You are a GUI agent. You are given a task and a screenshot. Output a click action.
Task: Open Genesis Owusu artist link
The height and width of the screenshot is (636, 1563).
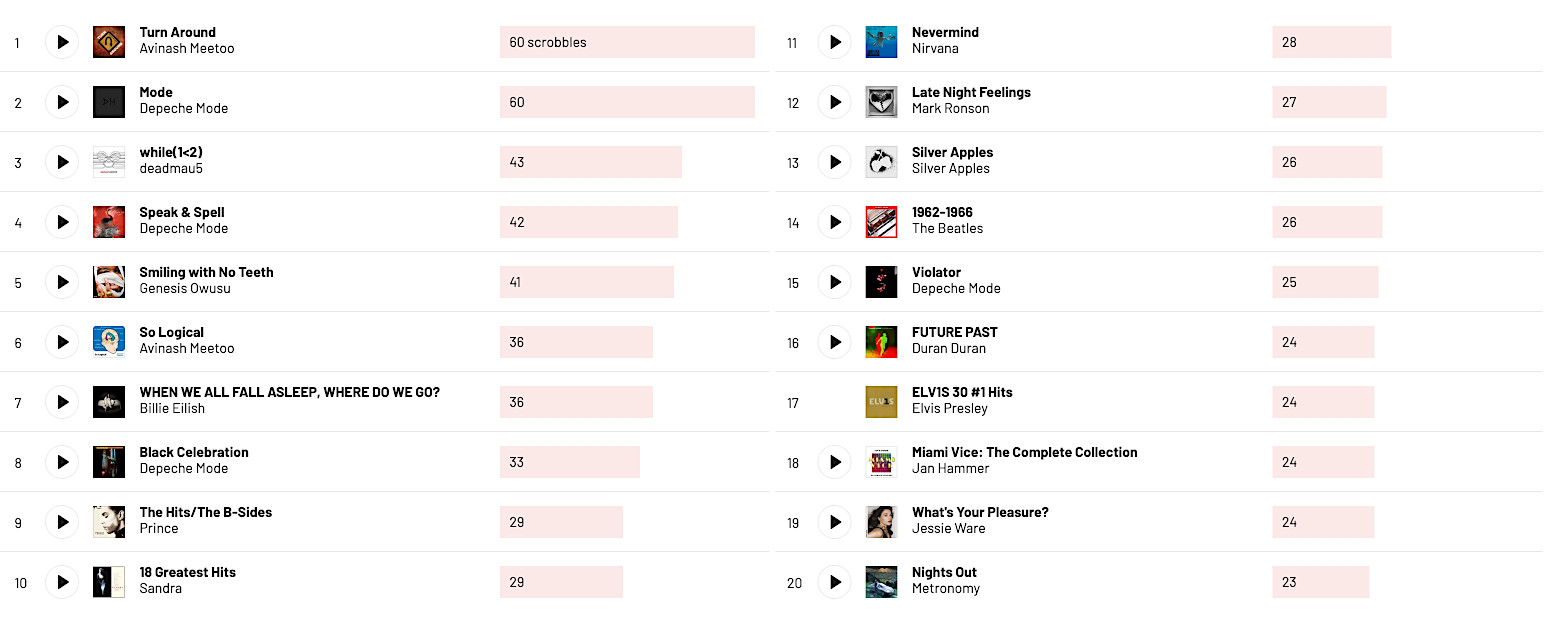[x=185, y=289]
